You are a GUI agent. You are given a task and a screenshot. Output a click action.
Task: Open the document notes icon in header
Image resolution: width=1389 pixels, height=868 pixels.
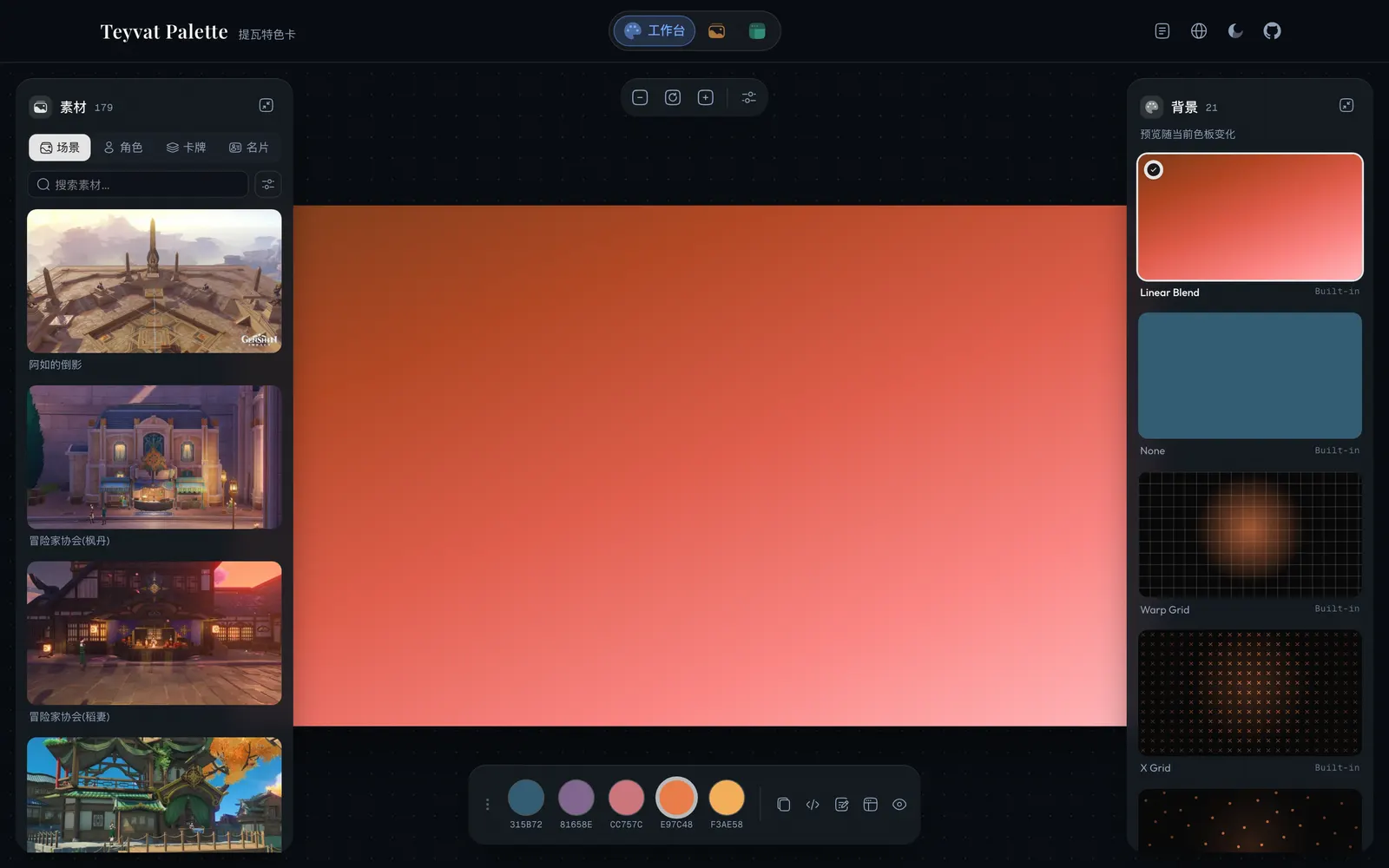1162,31
